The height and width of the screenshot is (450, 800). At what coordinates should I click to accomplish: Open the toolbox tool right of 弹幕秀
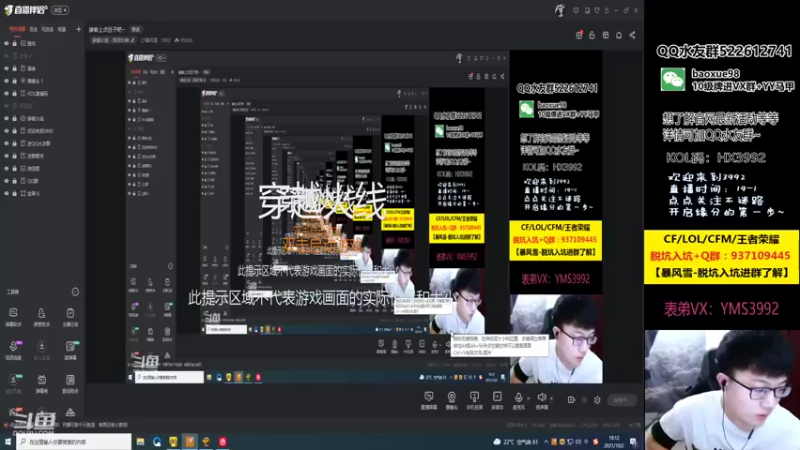[x=70, y=383]
